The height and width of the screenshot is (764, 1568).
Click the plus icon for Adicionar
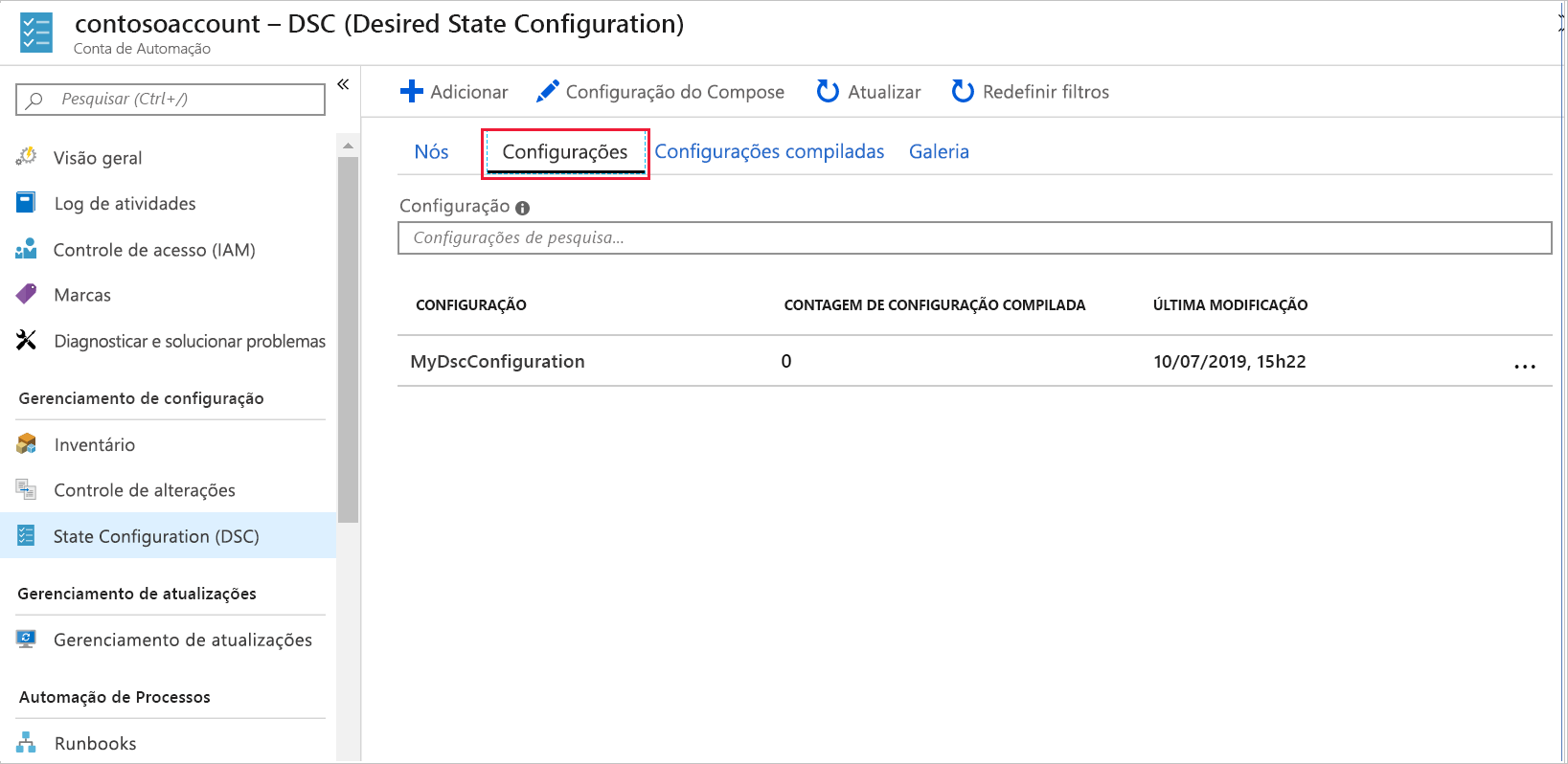412,91
